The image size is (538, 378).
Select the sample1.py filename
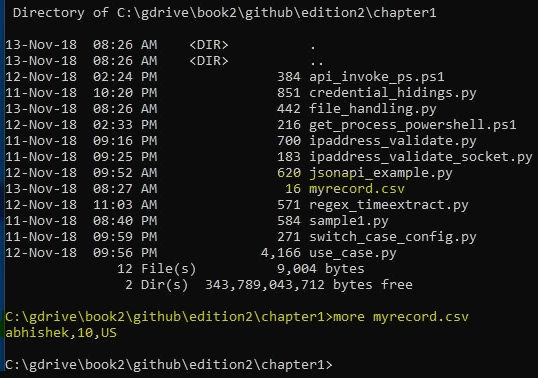pyautogui.click(x=349, y=221)
